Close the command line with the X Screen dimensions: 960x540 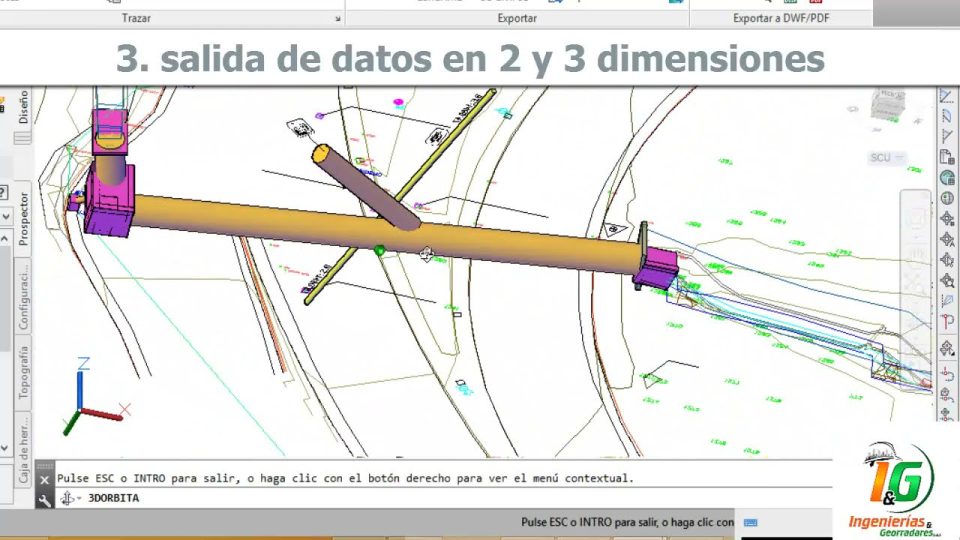44,479
